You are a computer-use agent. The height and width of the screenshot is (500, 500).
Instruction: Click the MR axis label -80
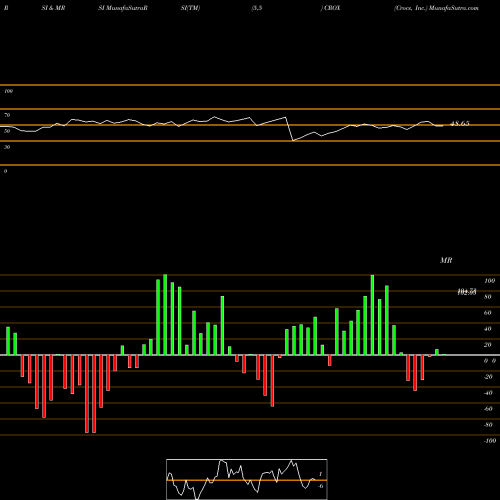[488, 425]
